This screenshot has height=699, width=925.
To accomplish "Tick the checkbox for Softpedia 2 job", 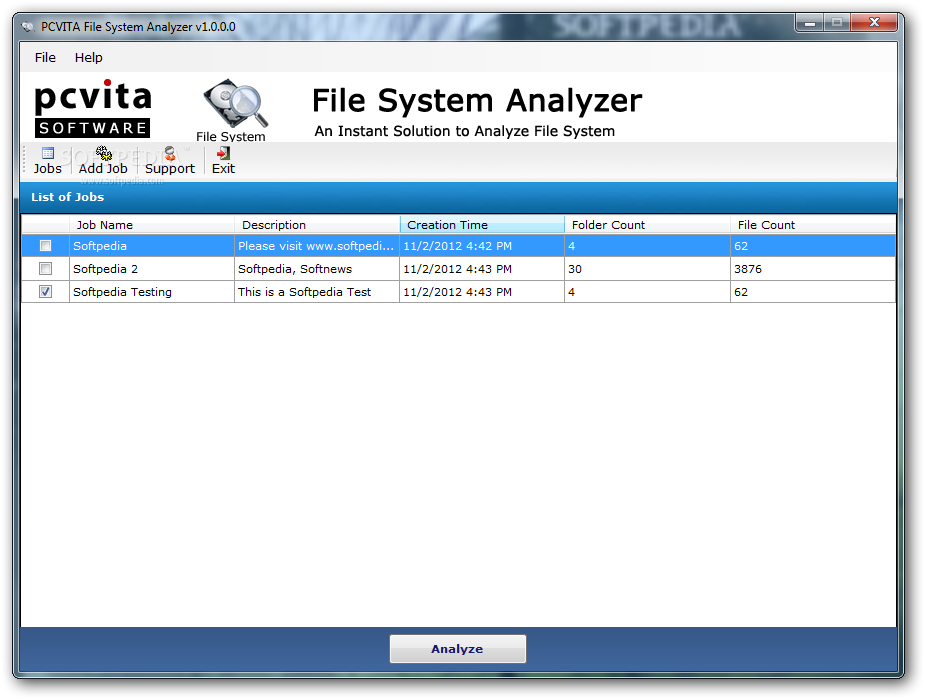I will tap(45, 268).
